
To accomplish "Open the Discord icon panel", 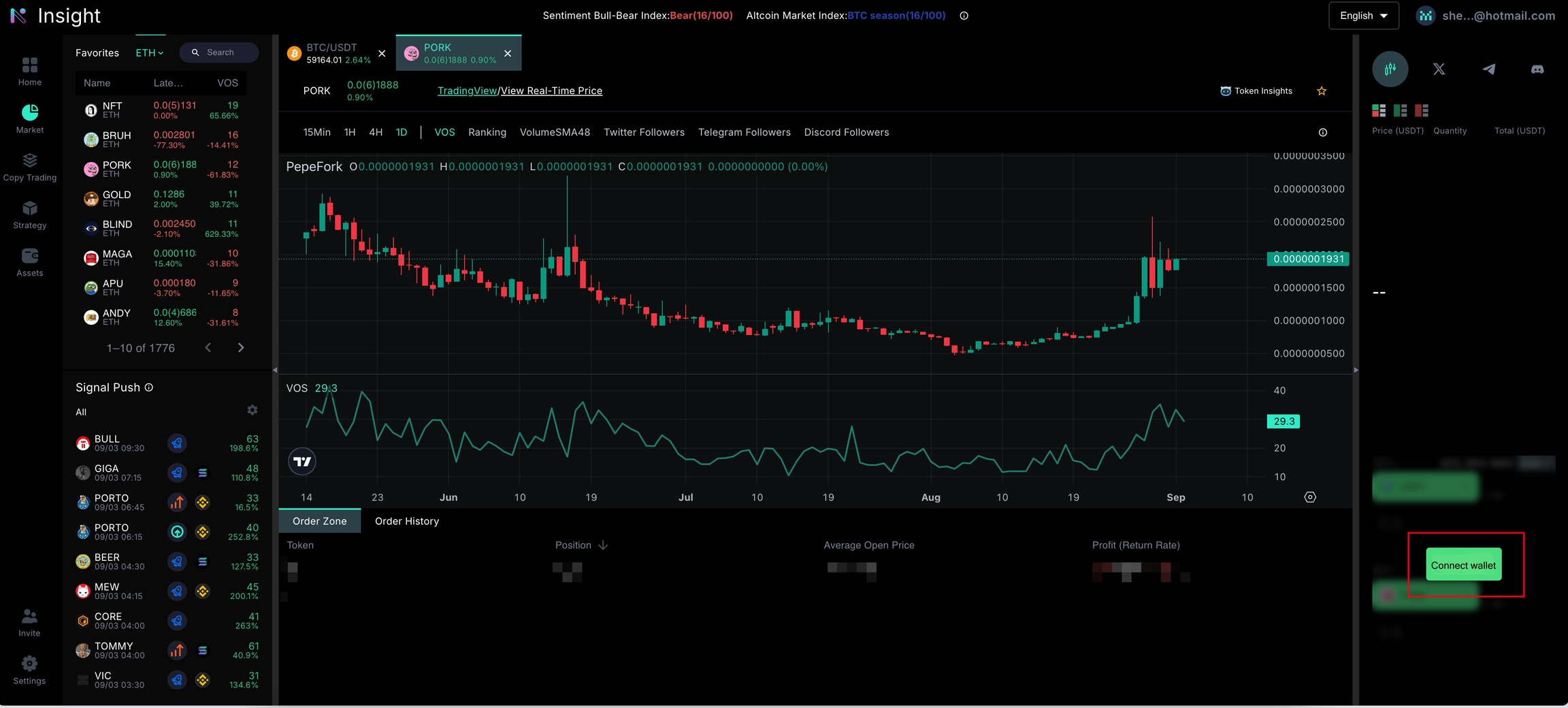I will pos(1537,69).
